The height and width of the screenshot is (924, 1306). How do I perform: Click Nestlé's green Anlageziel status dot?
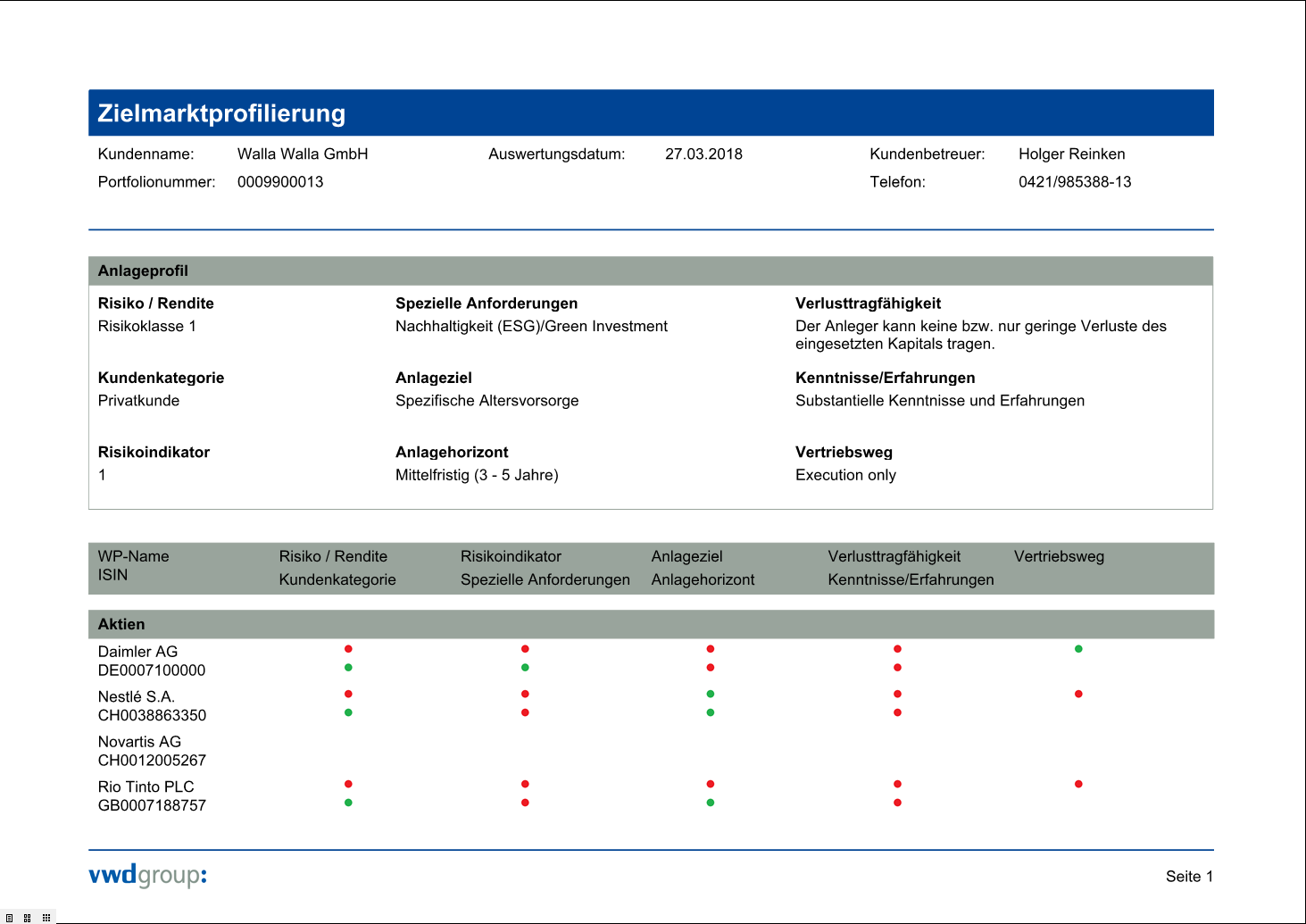[711, 694]
